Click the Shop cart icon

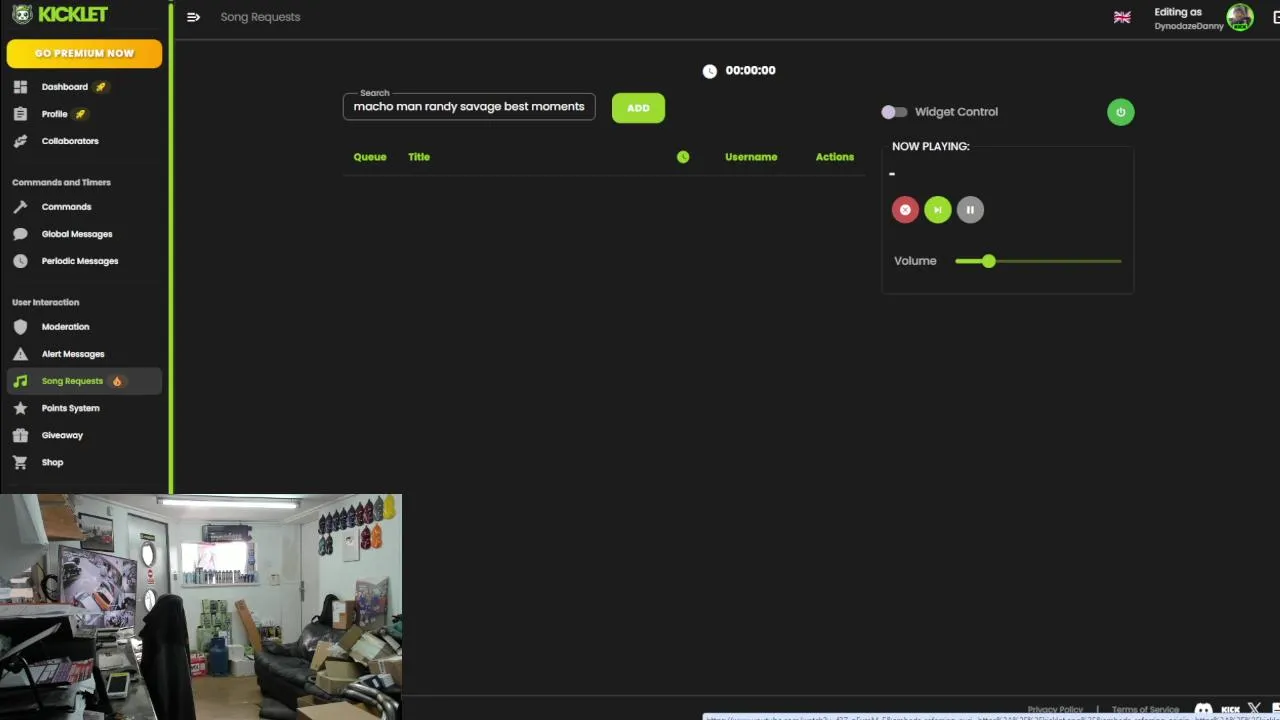pos(20,462)
